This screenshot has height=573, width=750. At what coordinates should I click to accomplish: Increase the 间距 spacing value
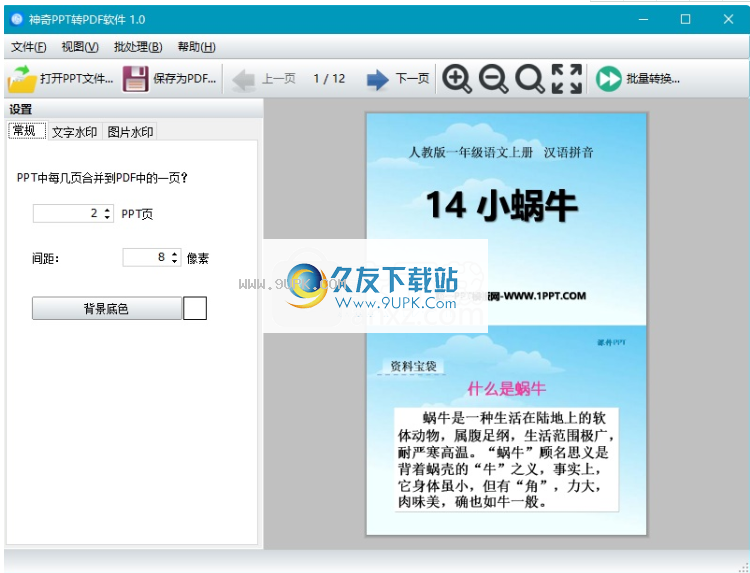175,253
